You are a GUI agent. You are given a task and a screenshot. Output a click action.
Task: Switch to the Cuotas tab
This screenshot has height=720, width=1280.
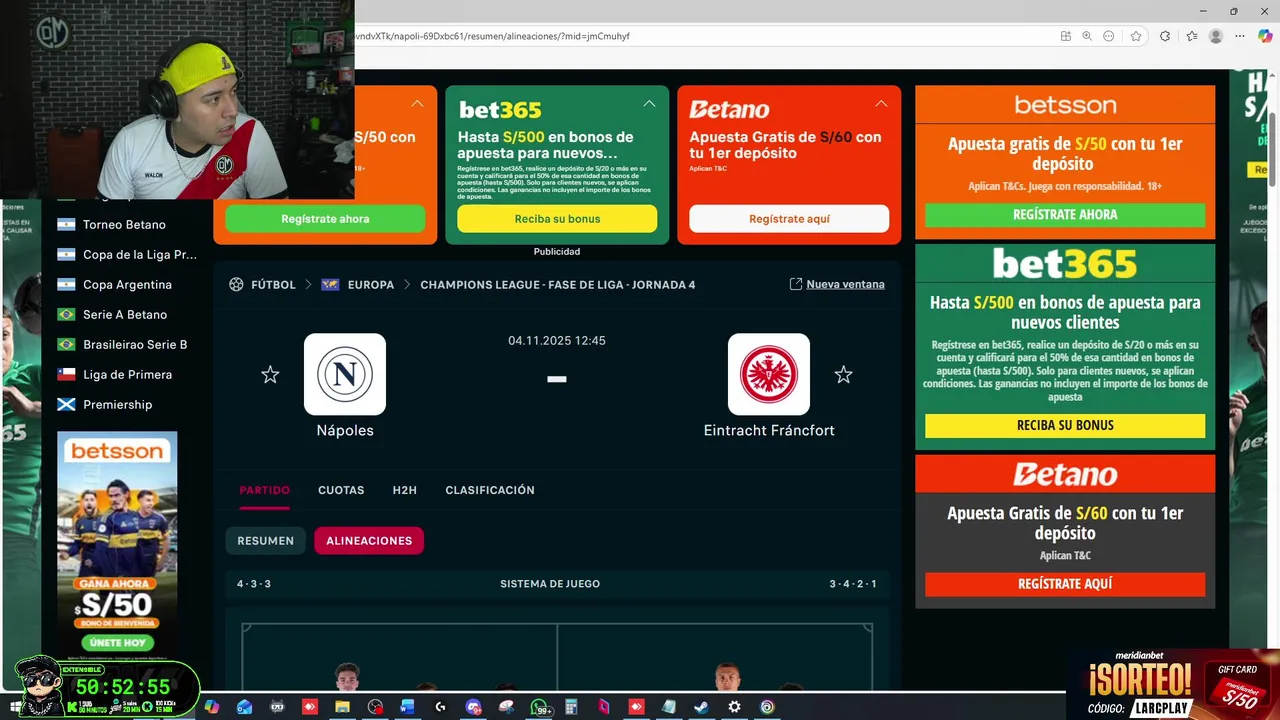coord(341,490)
